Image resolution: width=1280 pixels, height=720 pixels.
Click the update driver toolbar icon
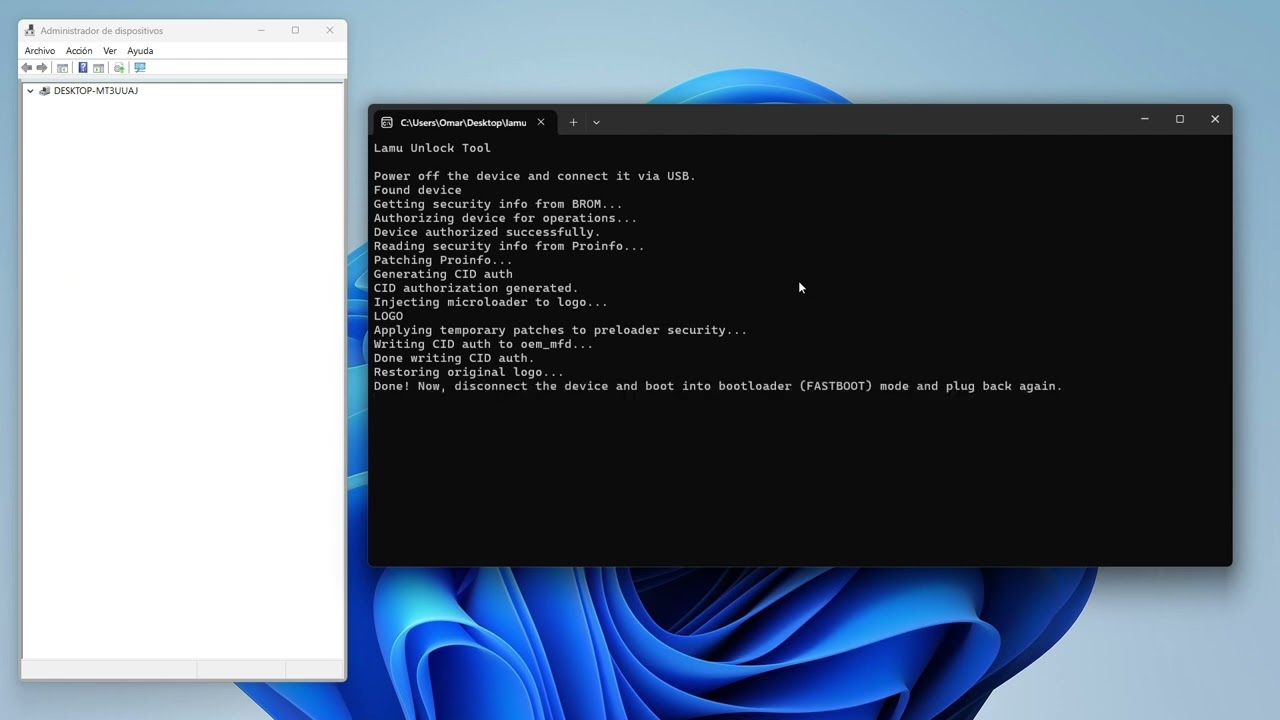click(119, 68)
